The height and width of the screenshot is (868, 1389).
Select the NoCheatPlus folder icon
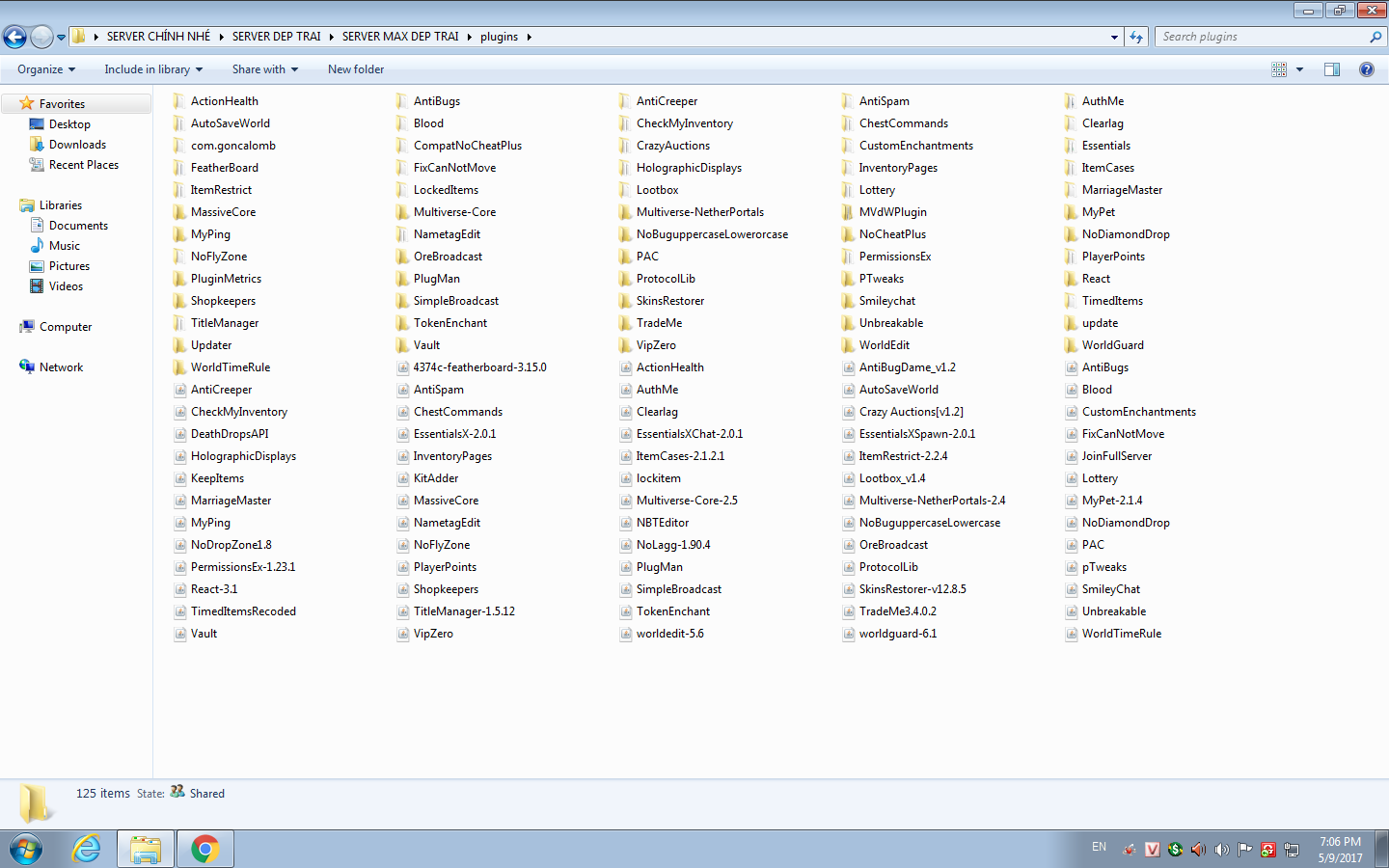pos(847,234)
